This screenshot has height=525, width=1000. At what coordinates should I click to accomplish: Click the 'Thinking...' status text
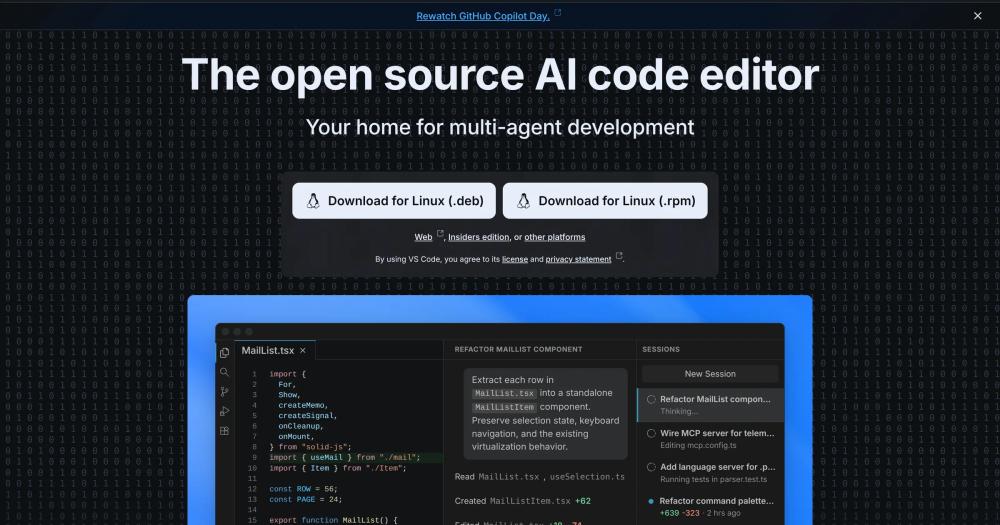tap(679, 411)
